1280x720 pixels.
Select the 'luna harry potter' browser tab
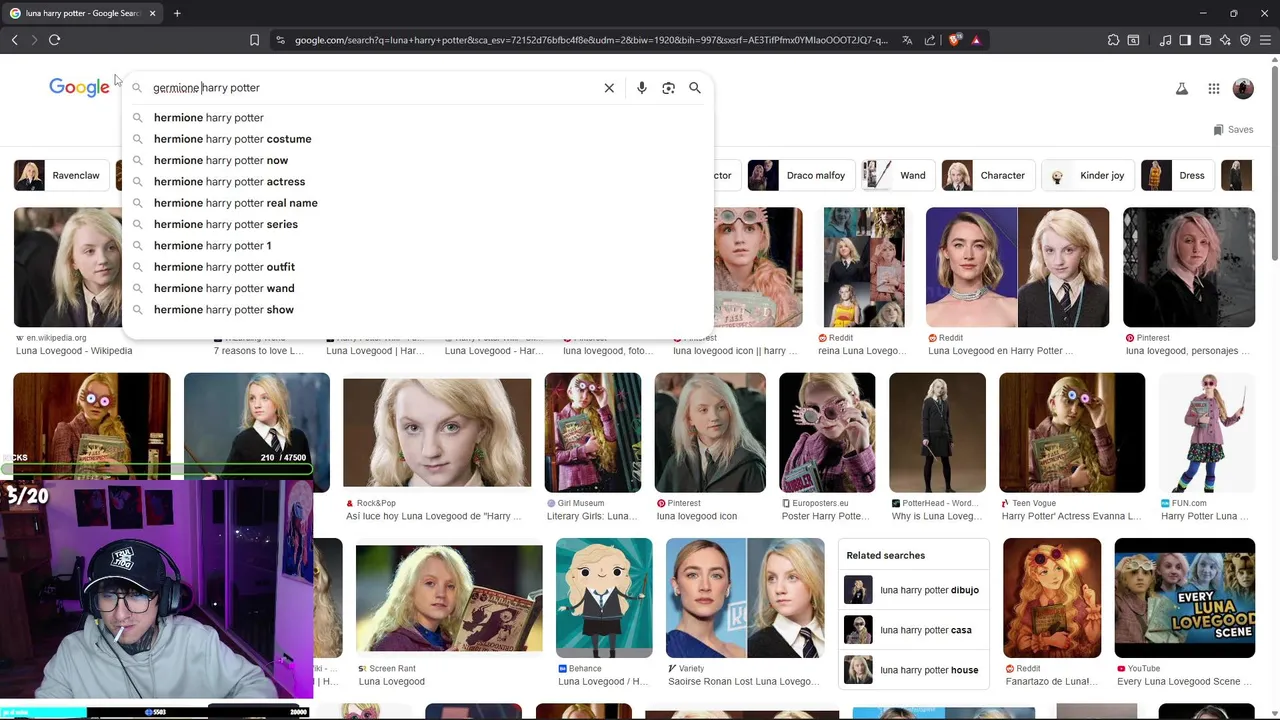pos(82,13)
